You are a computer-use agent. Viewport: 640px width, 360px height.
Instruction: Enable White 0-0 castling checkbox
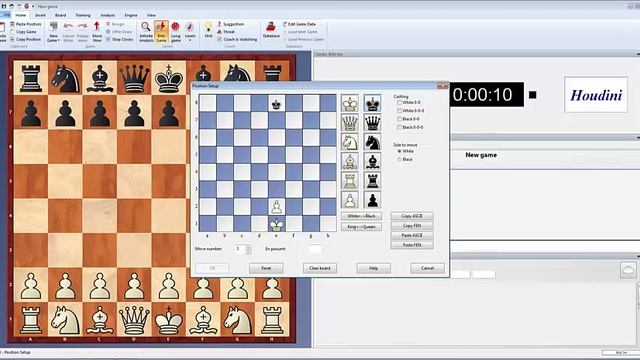399,102
